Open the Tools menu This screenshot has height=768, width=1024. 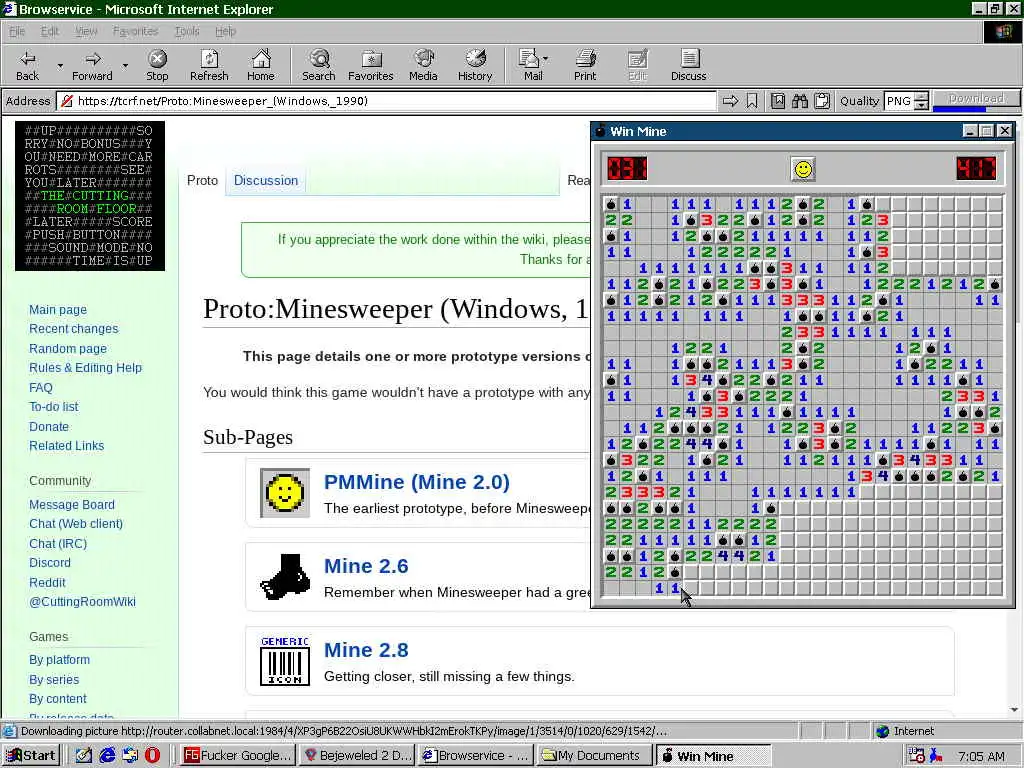(187, 31)
